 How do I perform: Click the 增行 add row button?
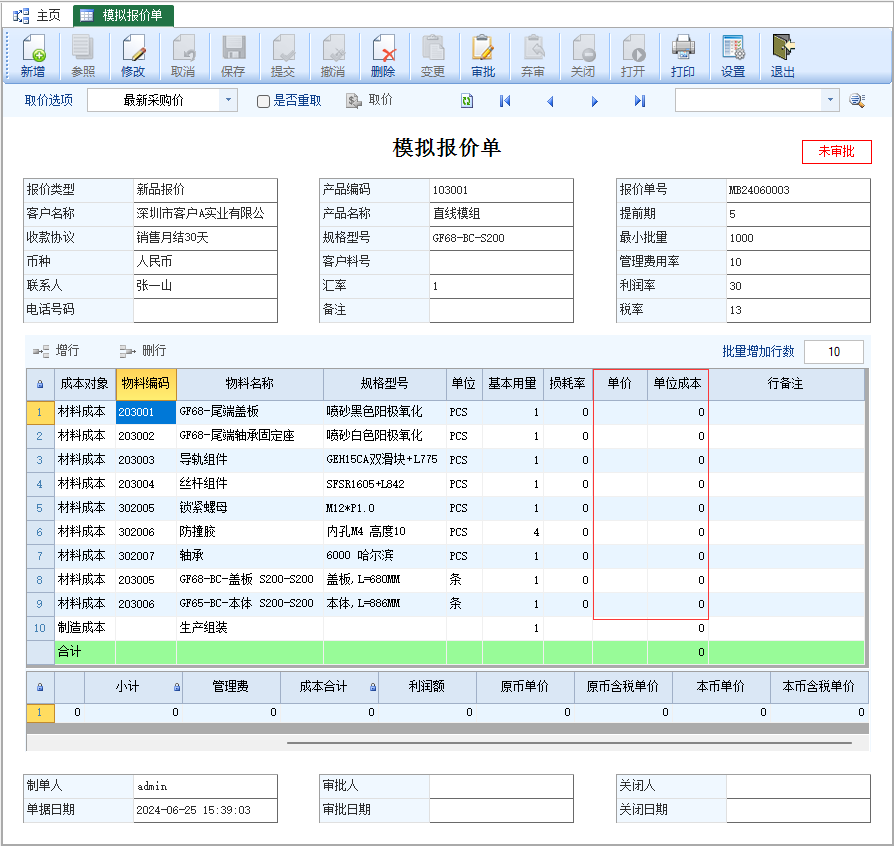tap(56, 351)
